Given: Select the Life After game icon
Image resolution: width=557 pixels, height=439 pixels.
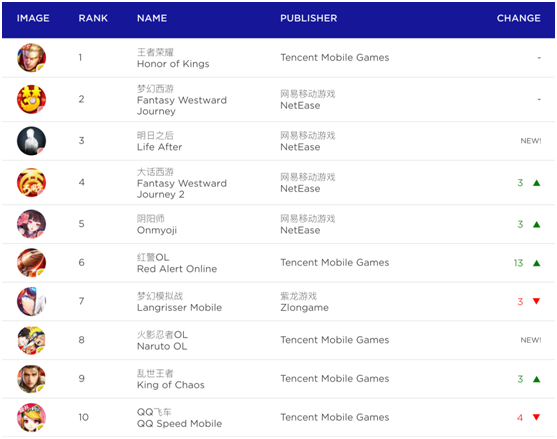Looking at the screenshot, I should point(31,141).
